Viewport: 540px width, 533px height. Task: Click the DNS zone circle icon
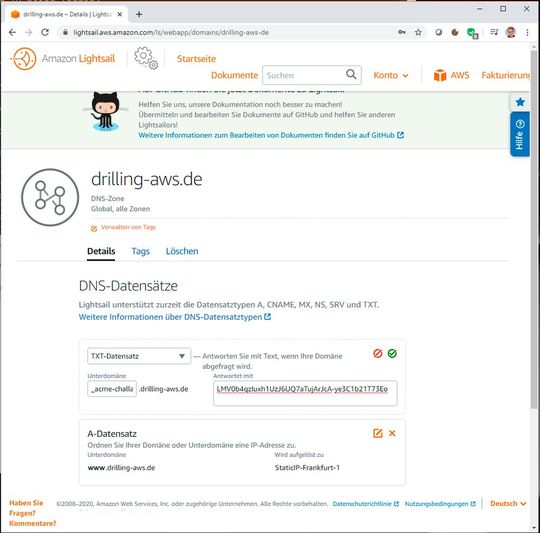50,197
